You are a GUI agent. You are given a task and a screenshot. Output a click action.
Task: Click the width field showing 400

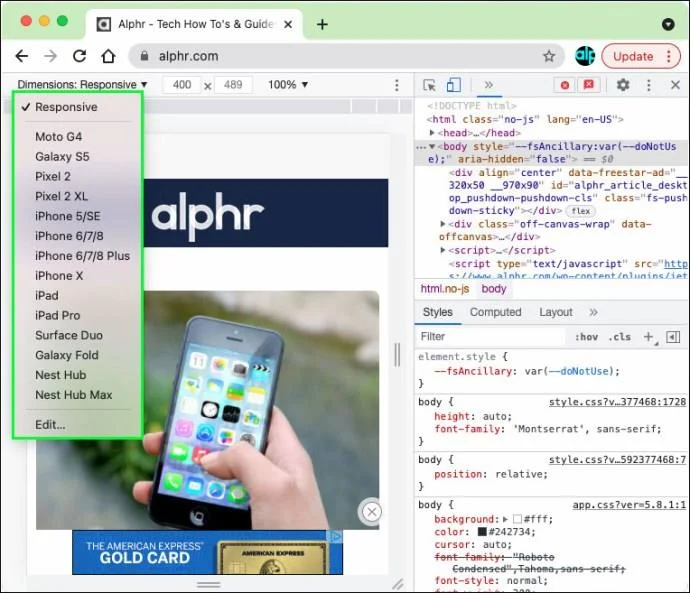[182, 84]
